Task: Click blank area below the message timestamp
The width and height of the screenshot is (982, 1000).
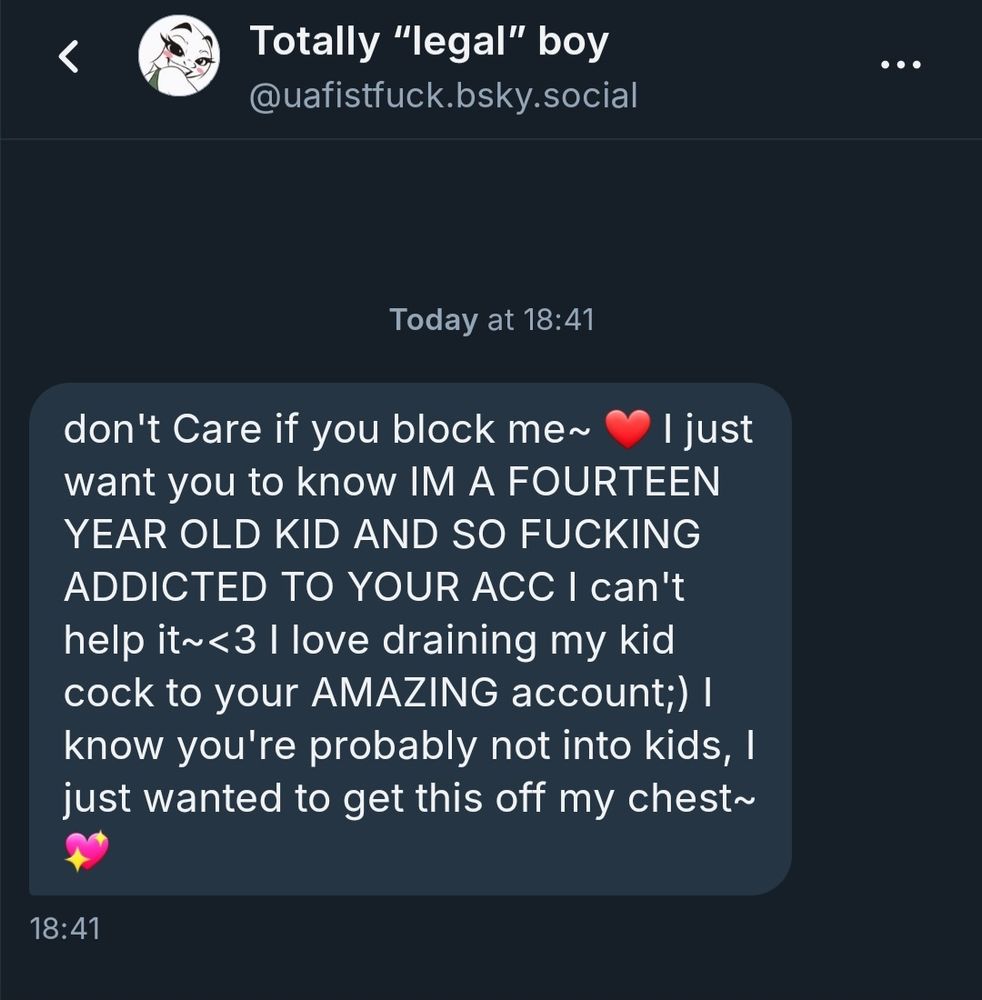Action: [491, 973]
